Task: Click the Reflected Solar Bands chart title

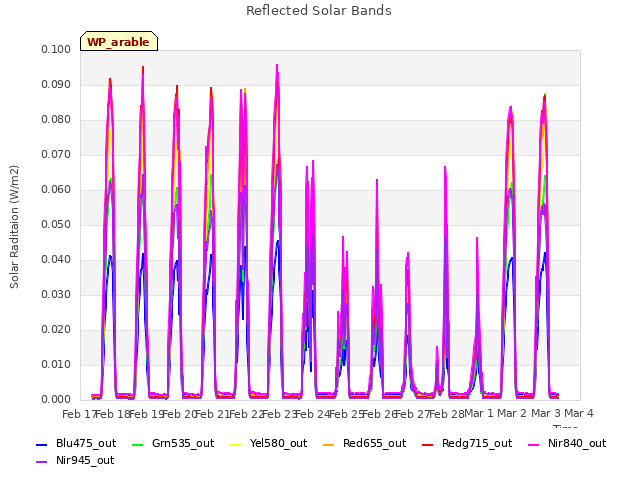Action: tap(319, 11)
